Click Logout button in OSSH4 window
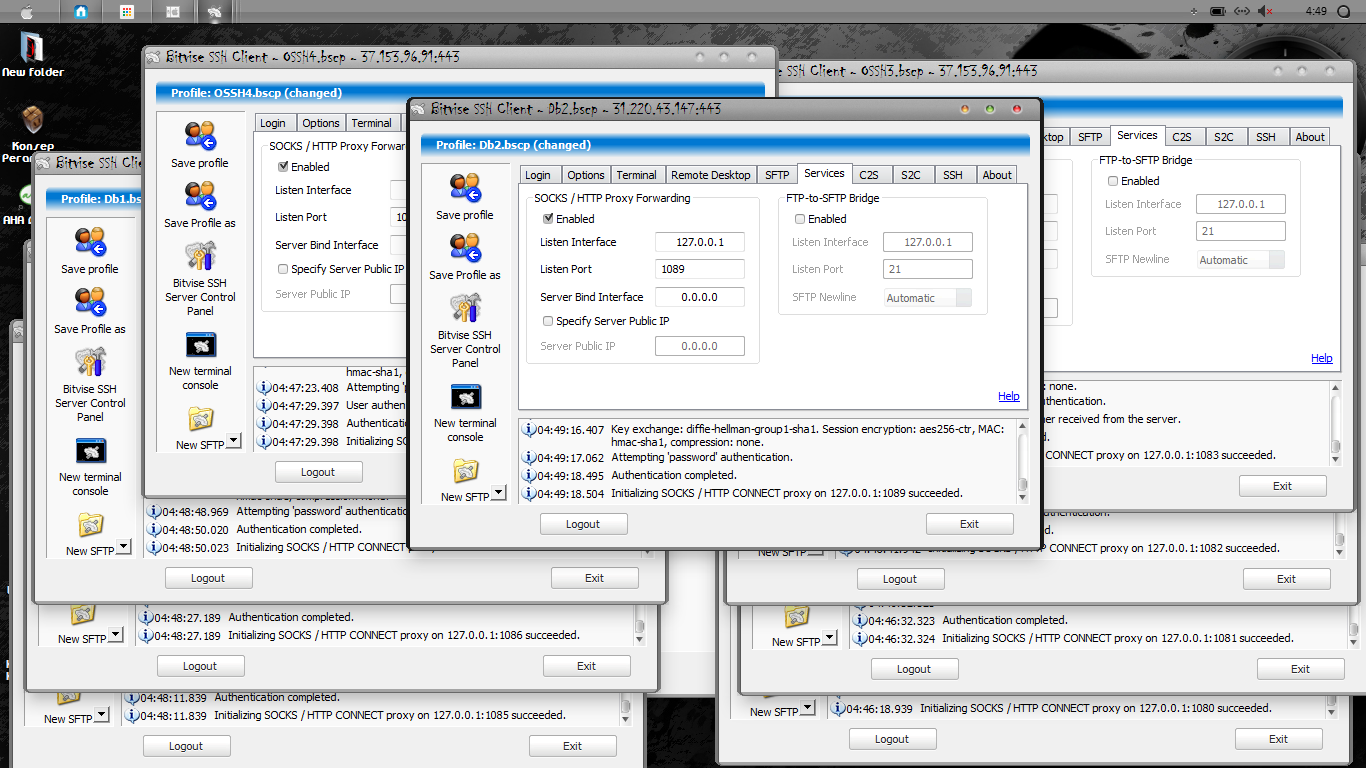 [x=318, y=472]
